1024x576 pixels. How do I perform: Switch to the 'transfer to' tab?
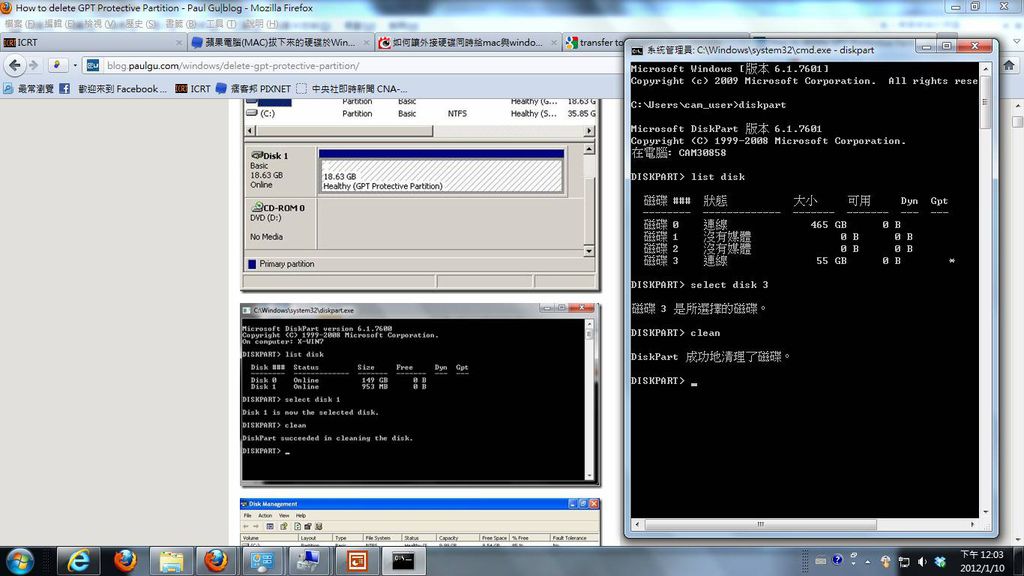pyautogui.click(x=593, y=42)
